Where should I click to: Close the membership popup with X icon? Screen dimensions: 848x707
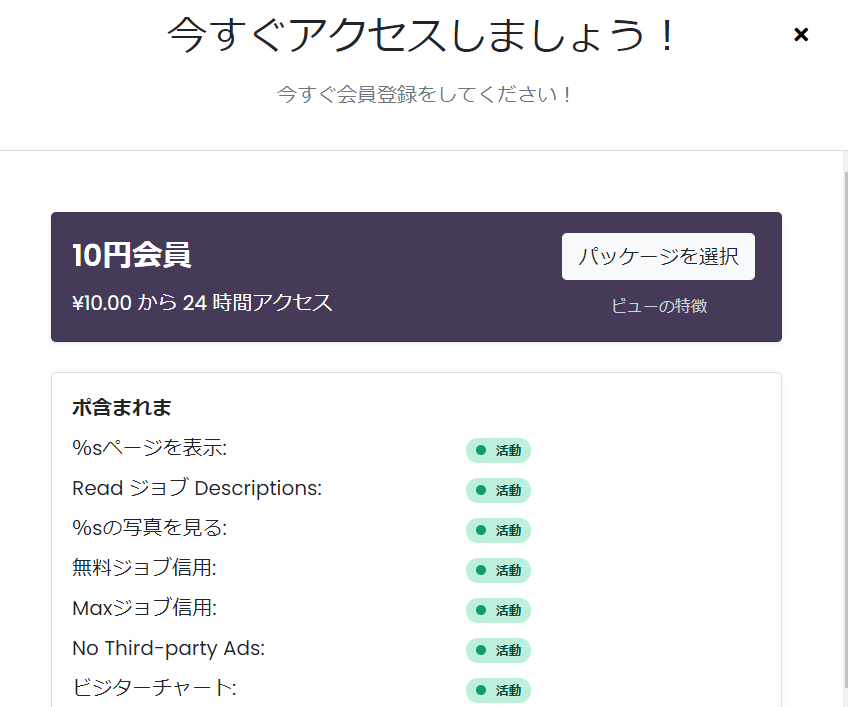pyautogui.click(x=801, y=35)
